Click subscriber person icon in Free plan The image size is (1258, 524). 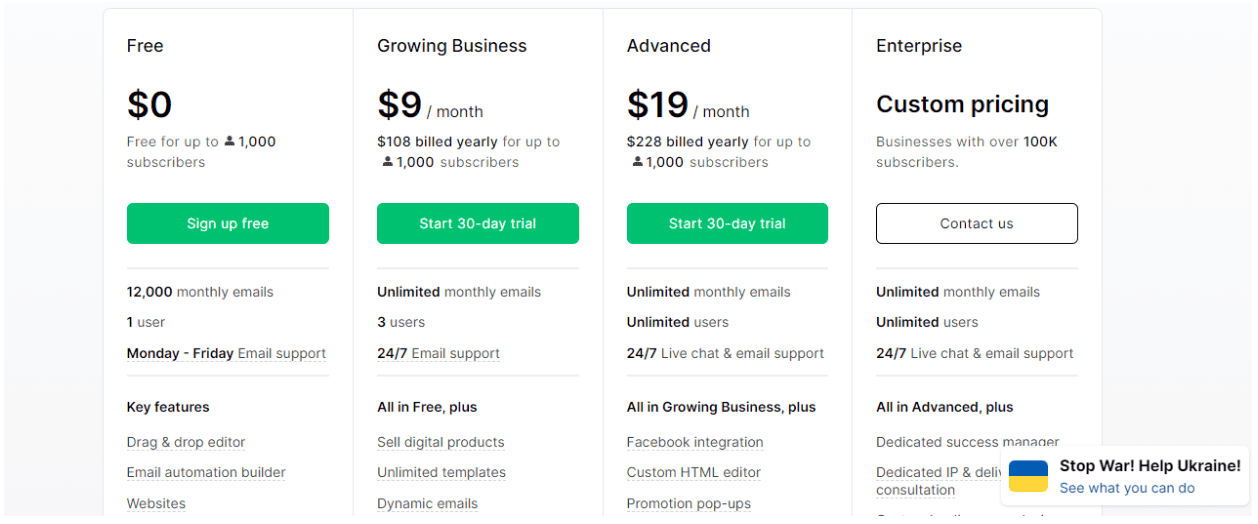229,141
